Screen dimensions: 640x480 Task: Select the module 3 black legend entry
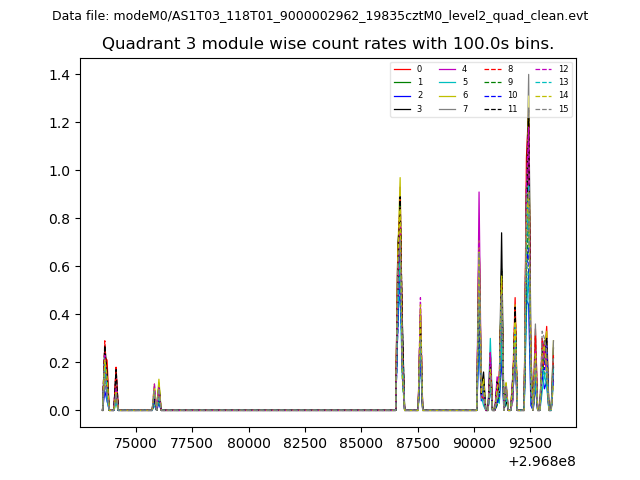[403, 108]
